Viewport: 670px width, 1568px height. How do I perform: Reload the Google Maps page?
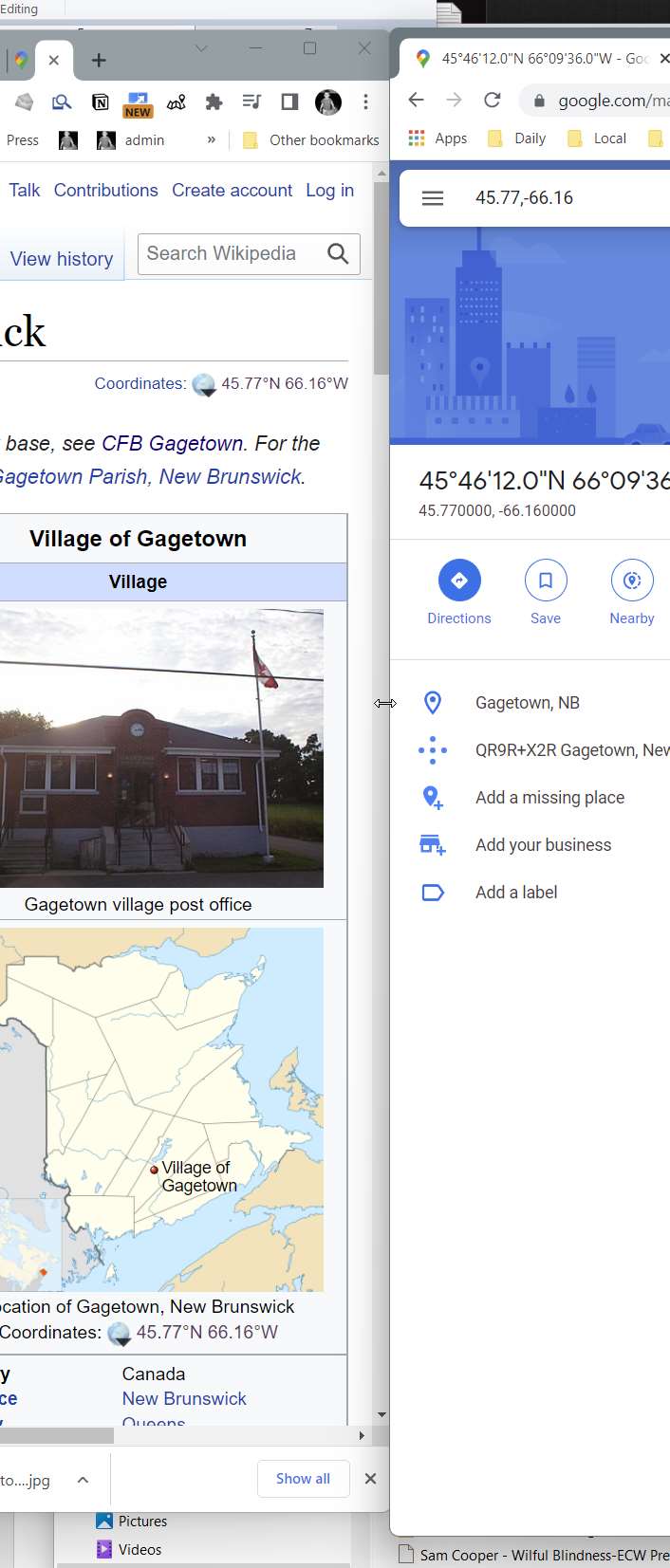coord(492,100)
